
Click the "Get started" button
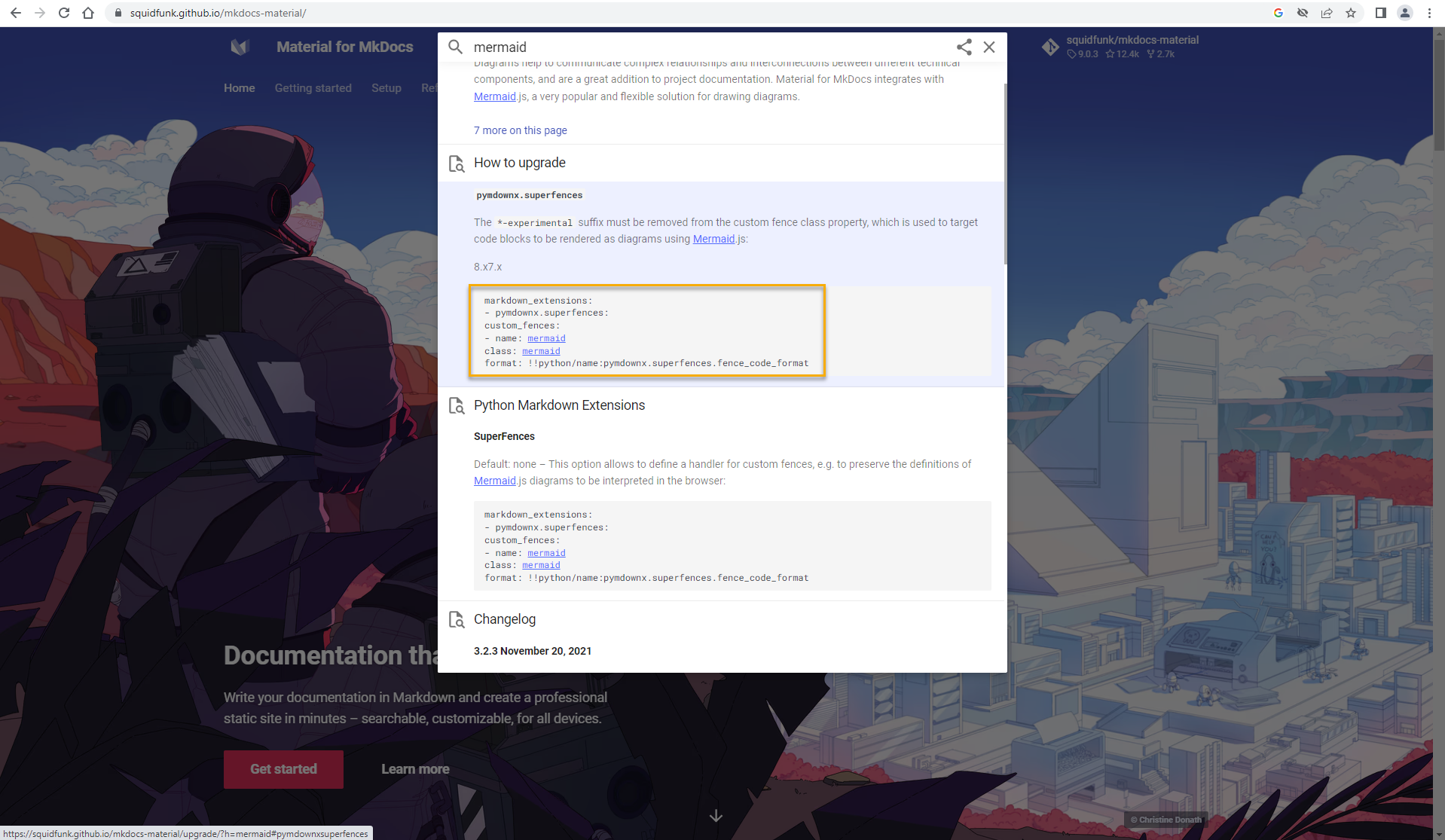283,769
